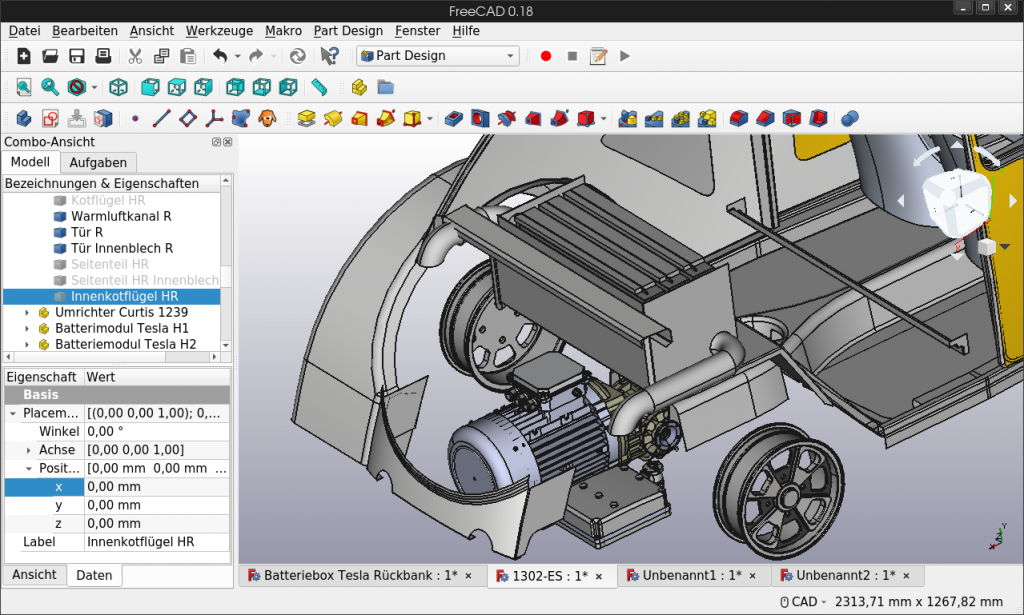Expand the Achse property row
The image size is (1024, 615).
(28, 450)
